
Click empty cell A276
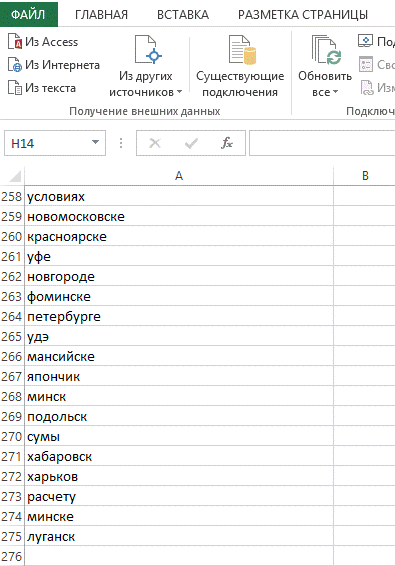179,556
